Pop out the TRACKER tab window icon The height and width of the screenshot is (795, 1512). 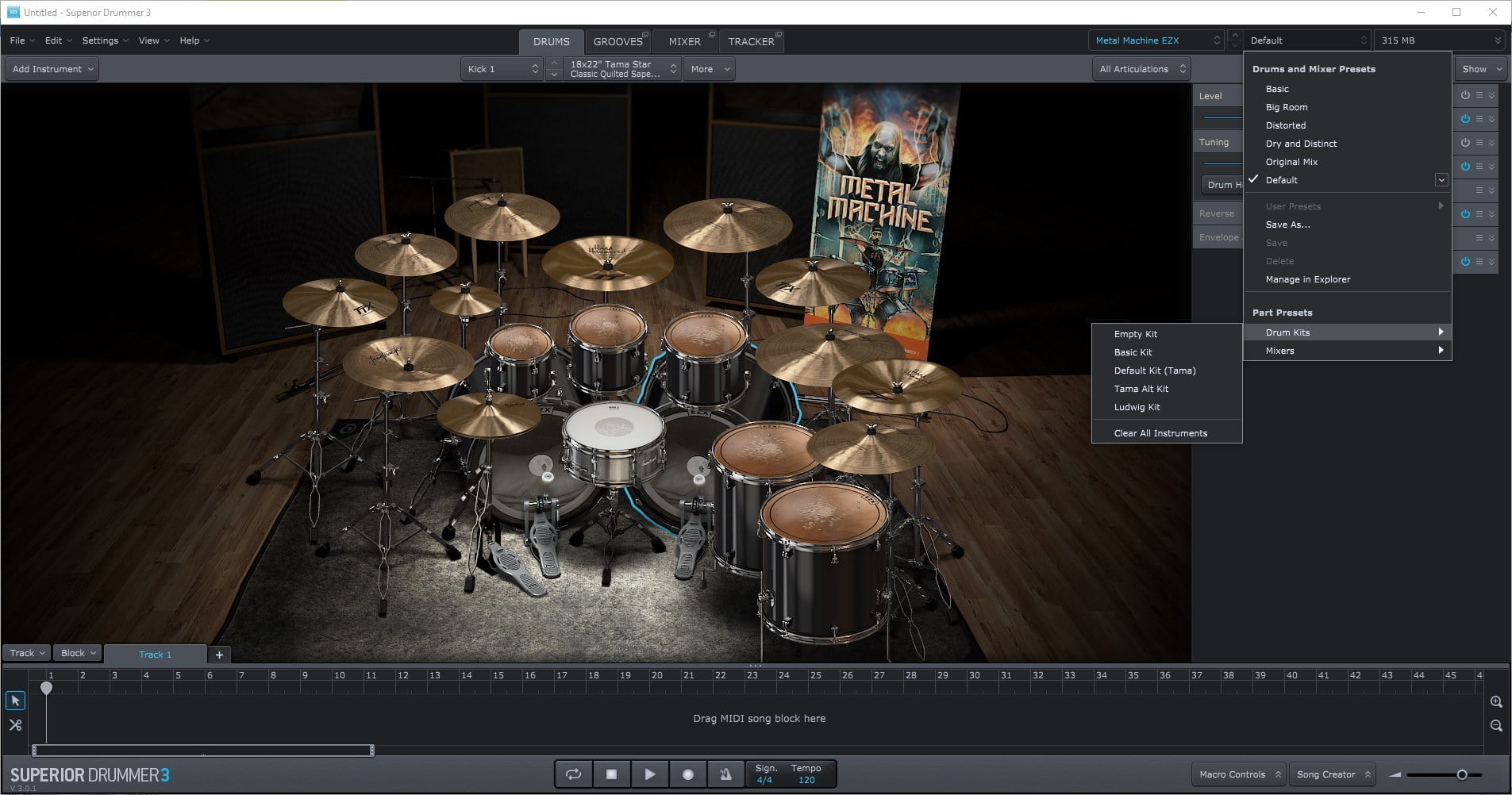point(779,35)
